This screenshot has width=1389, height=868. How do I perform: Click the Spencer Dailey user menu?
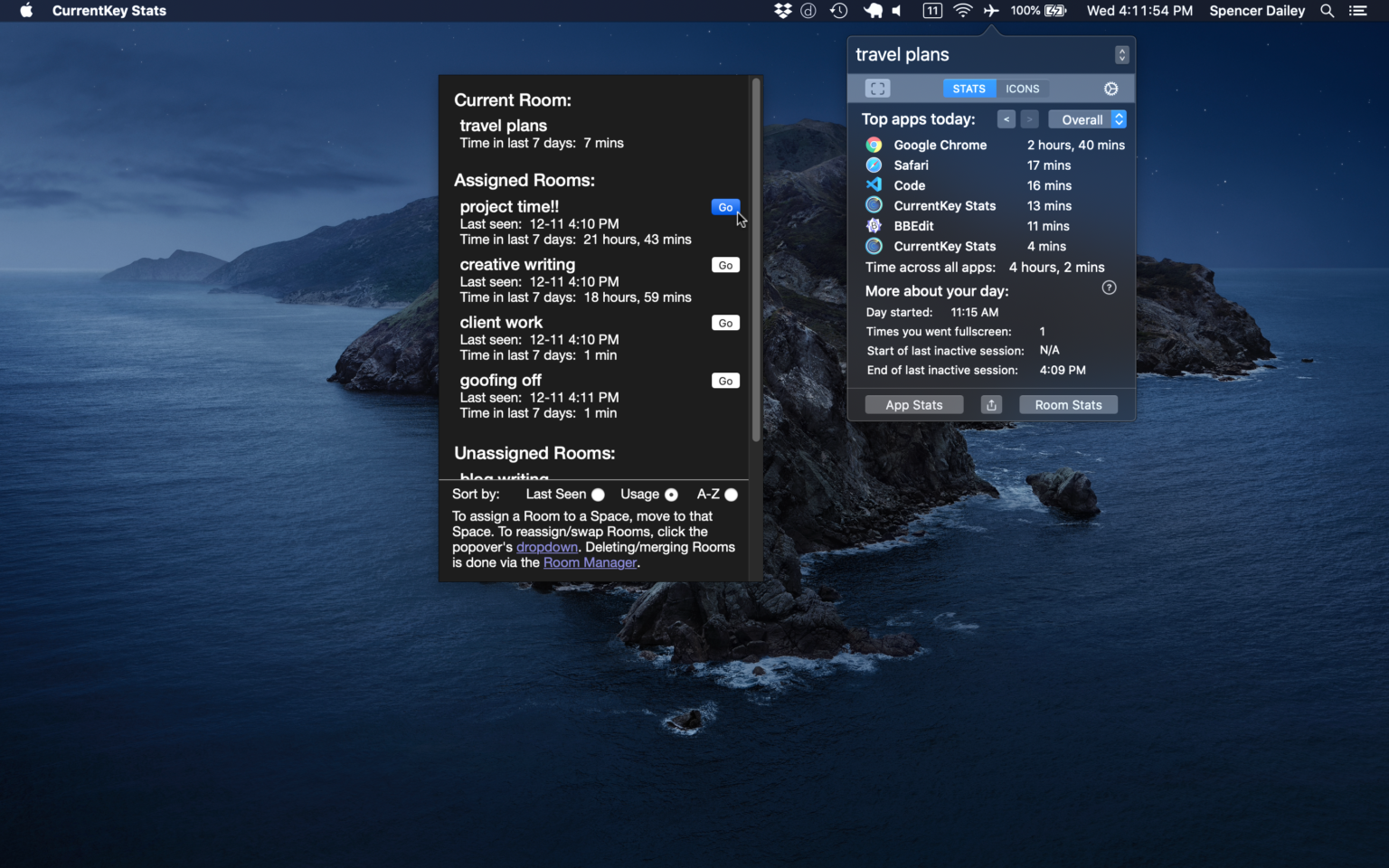[1257, 11]
